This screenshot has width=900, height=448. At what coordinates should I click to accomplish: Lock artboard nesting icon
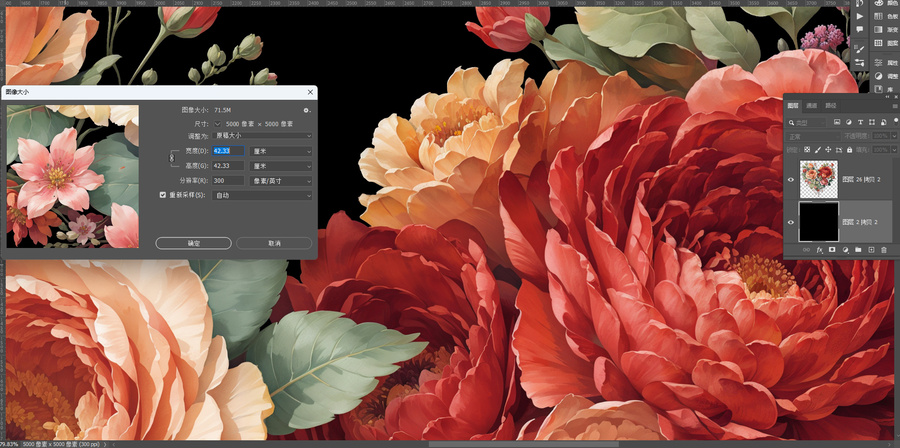coord(839,150)
